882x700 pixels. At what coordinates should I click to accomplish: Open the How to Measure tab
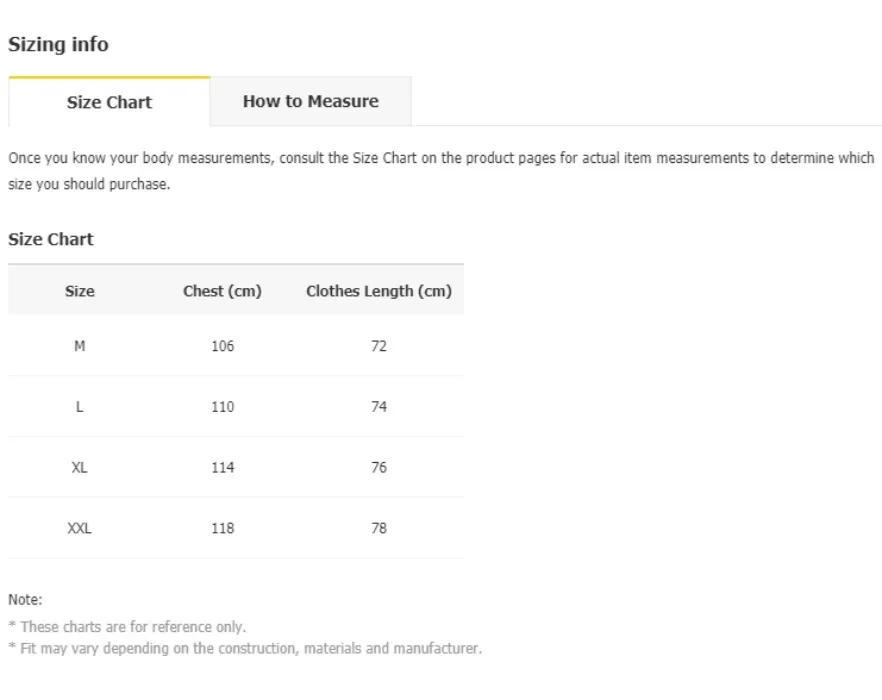[310, 101]
